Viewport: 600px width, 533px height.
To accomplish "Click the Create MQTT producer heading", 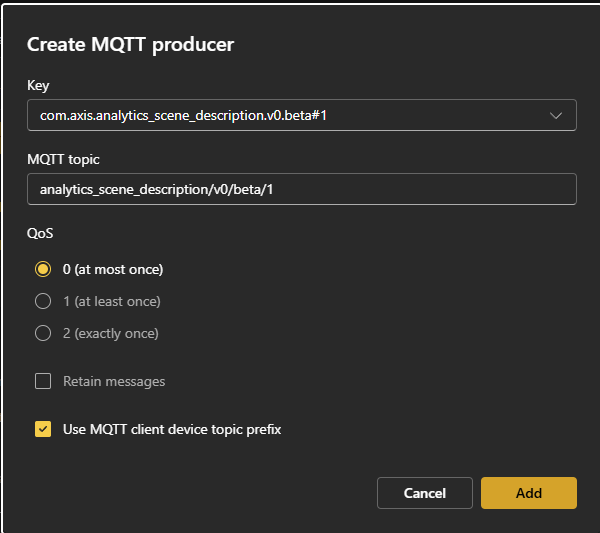I will (130, 45).
